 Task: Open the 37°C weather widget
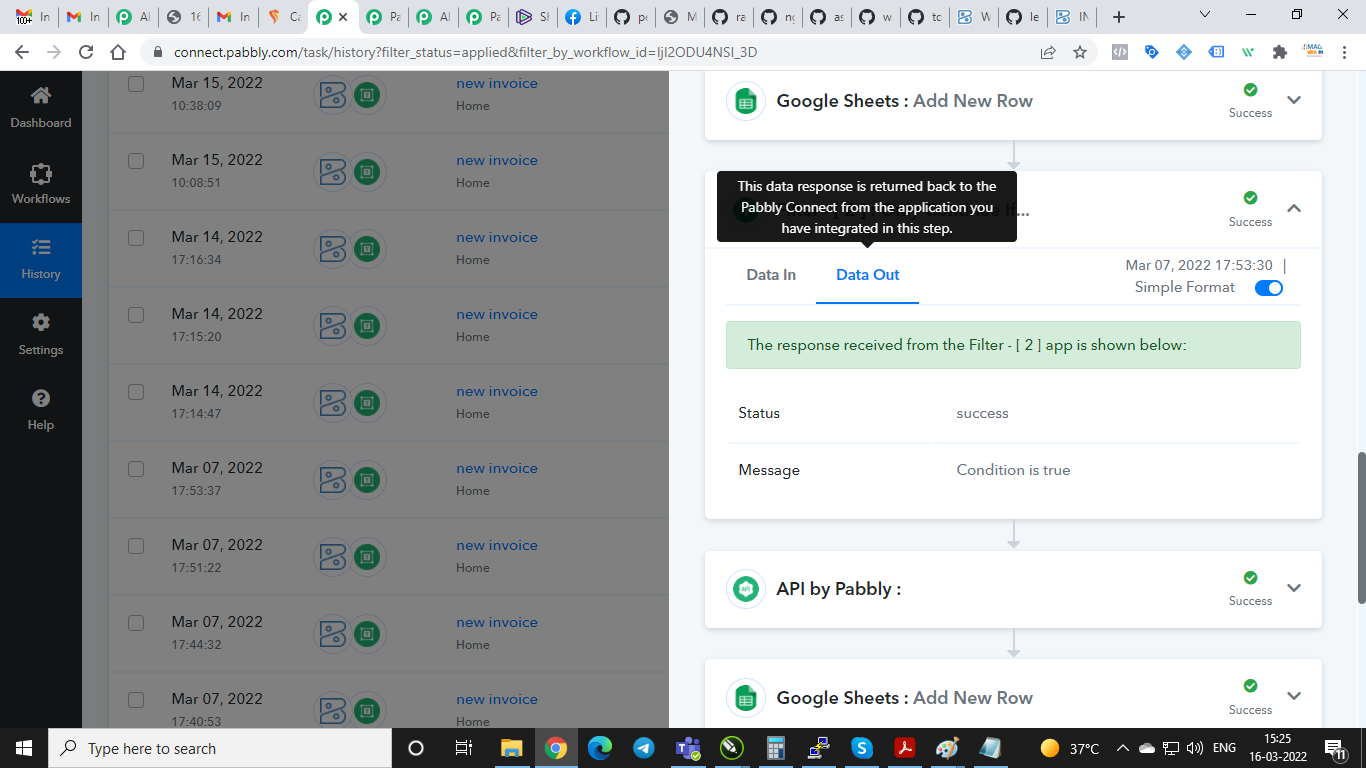(x=1070, y=748)
